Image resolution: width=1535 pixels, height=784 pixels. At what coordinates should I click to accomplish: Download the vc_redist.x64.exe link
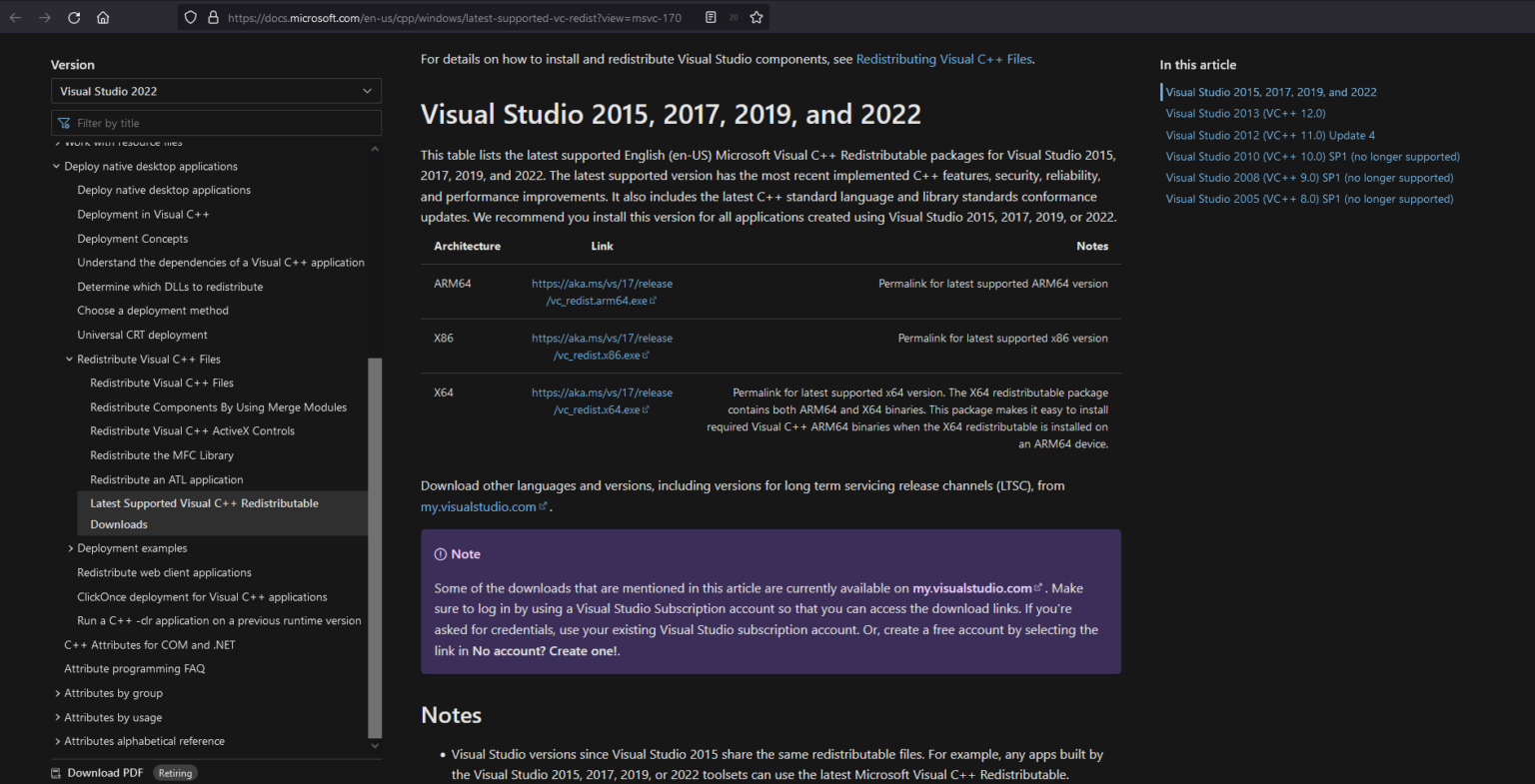click(x=601, y=409)
